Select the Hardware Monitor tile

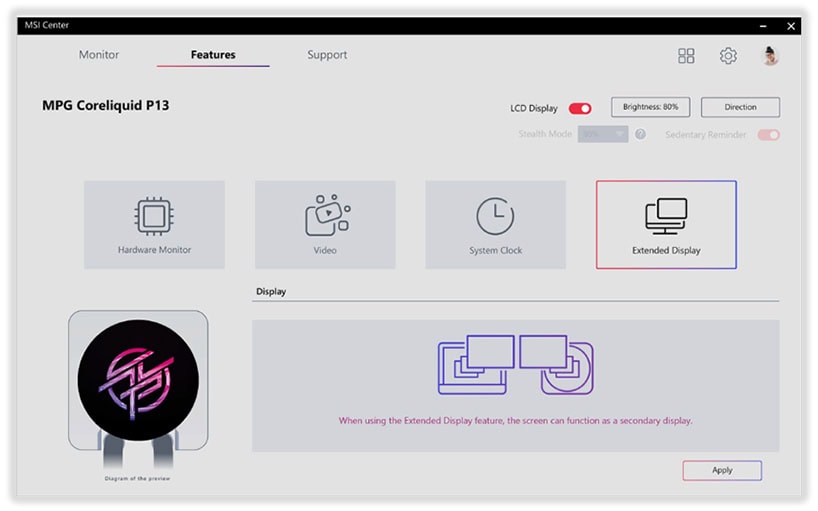[154, 224]
